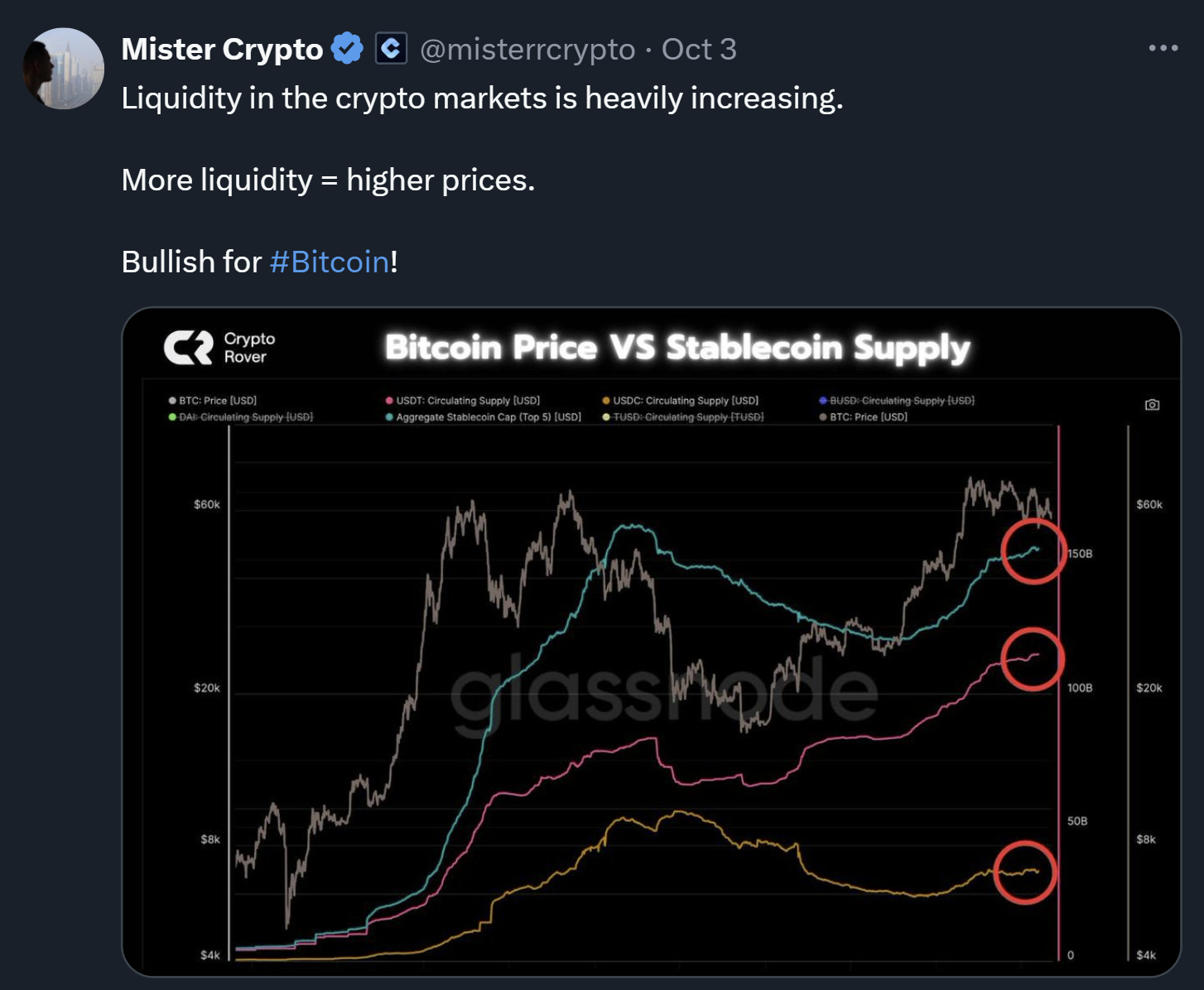Click the camera snapshot icon on chart
Screen dimensions: 1204x990
point(1152,405)
